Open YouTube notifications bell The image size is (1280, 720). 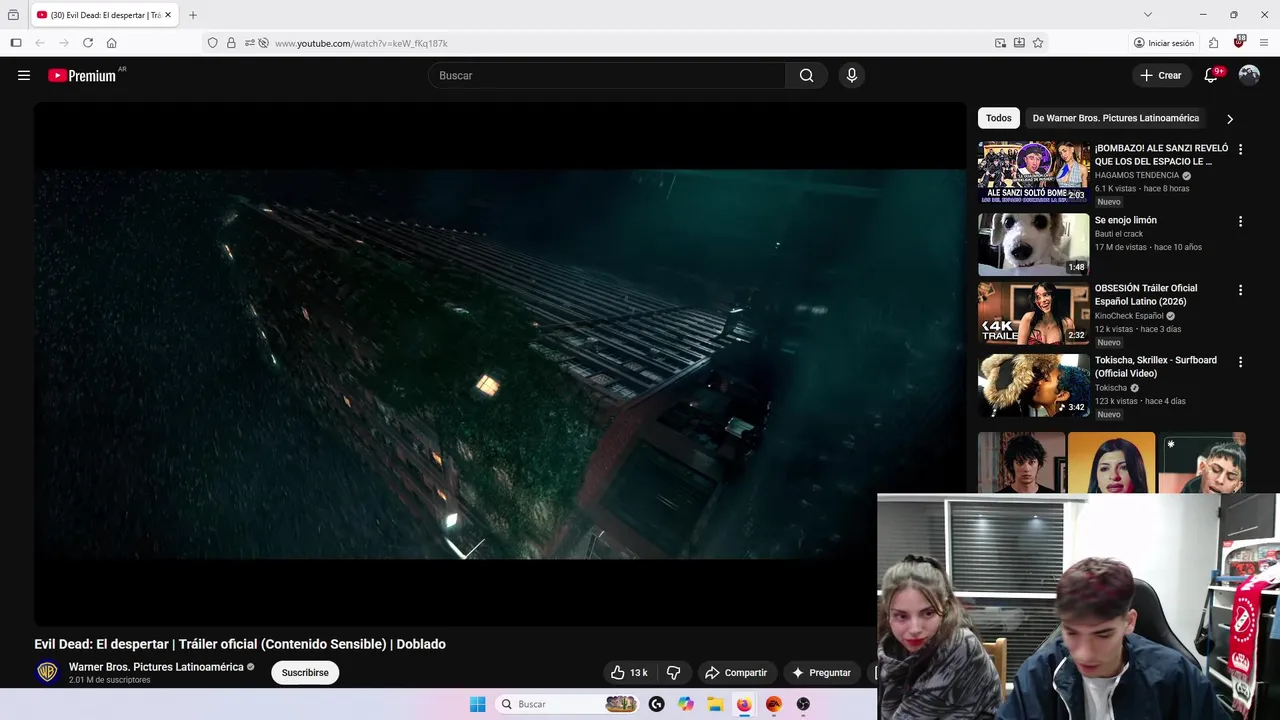[x=1211, y=75]
